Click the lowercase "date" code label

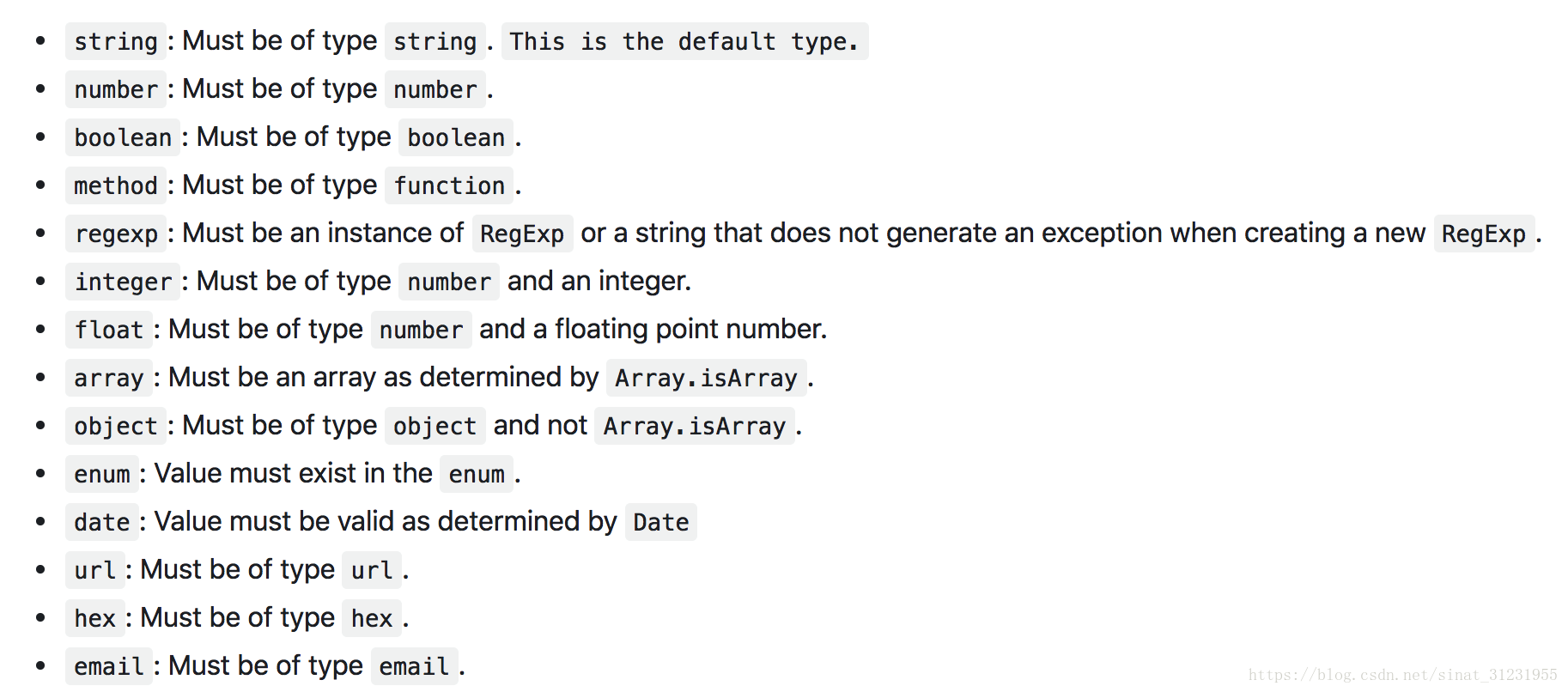pyautogui.click(x=101, y=522)
